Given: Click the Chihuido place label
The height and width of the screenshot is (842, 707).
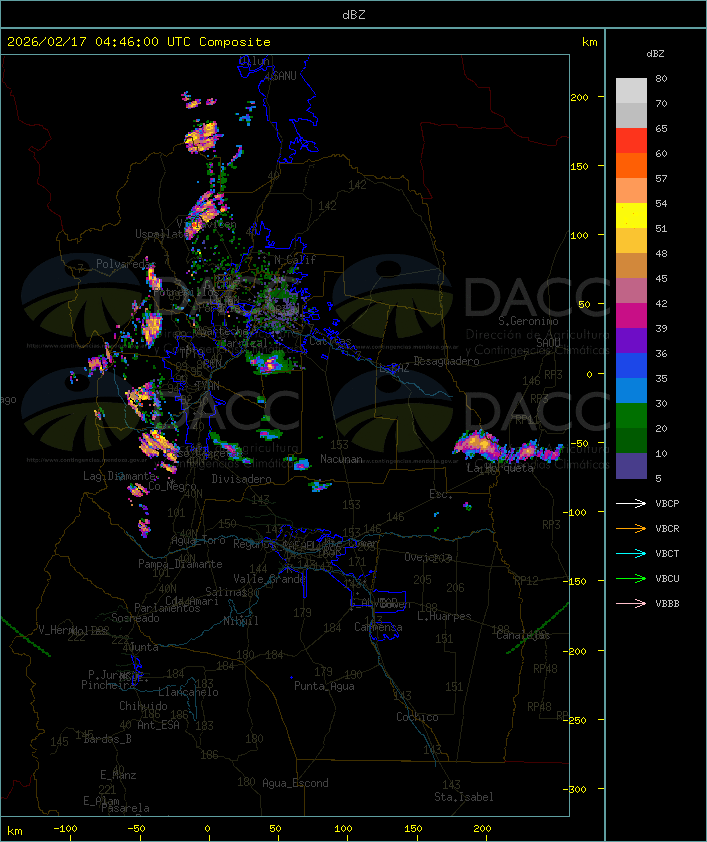Looking at the screenshot, I should pyautogui.click(x=143, y=706).
